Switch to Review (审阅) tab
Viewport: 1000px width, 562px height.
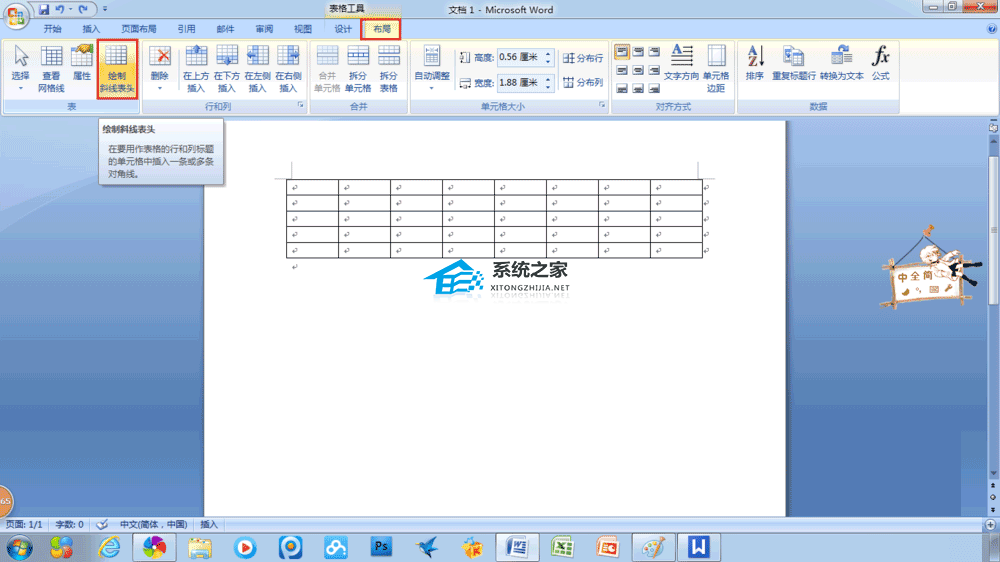[x=264, y=29]
